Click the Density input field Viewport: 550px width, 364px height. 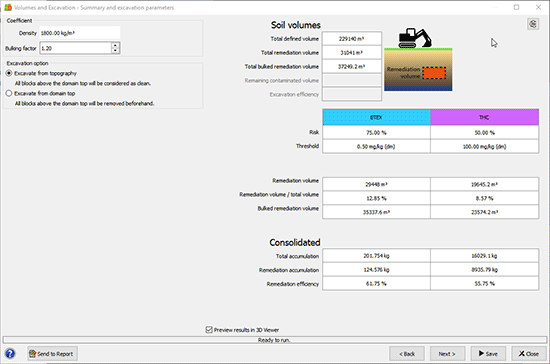pos(80,33)
